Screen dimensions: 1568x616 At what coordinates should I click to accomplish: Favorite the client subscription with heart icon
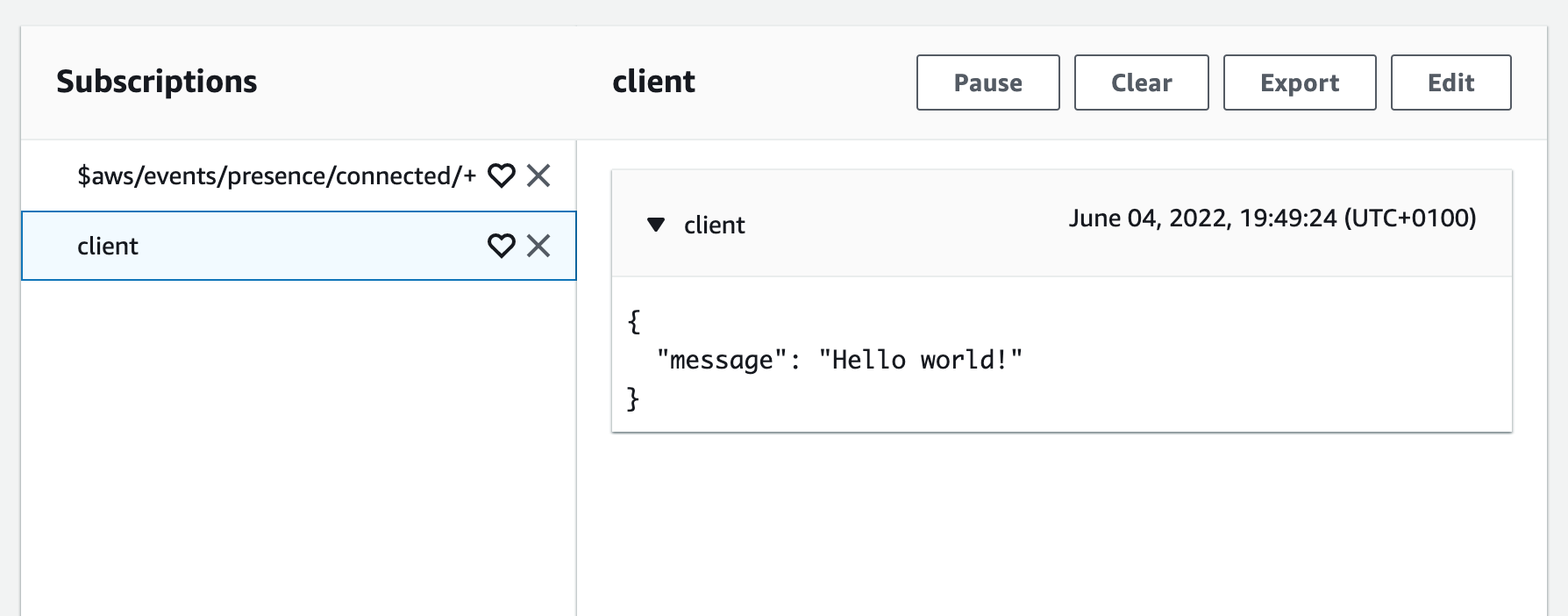pos(501,247)
